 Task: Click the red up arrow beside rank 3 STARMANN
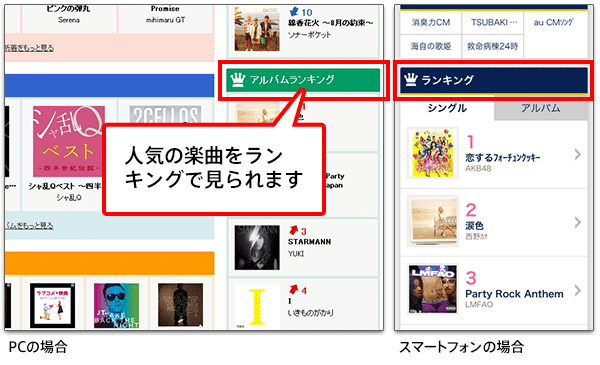coord(293,230)
